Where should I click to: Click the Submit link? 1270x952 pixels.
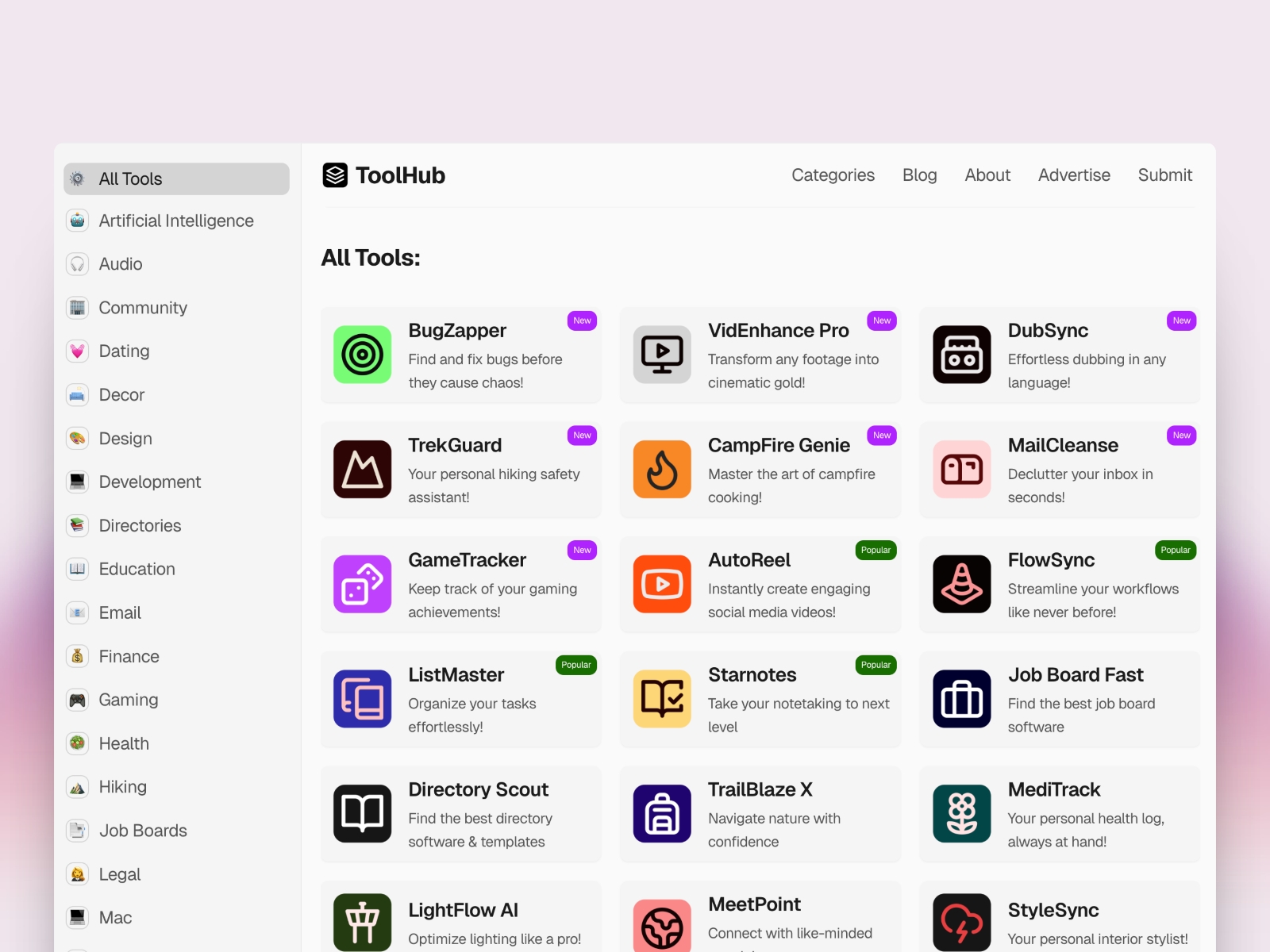pyautogui.click(x=1164, y=175)
